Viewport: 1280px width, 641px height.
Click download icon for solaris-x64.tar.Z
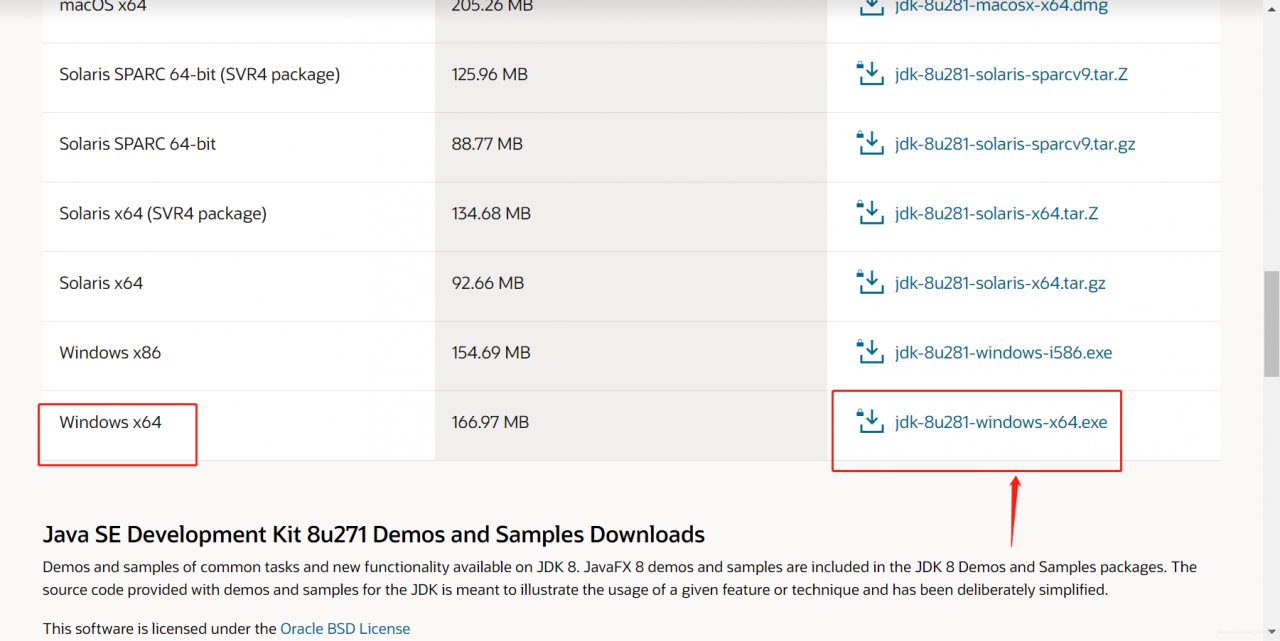[871, 213]
